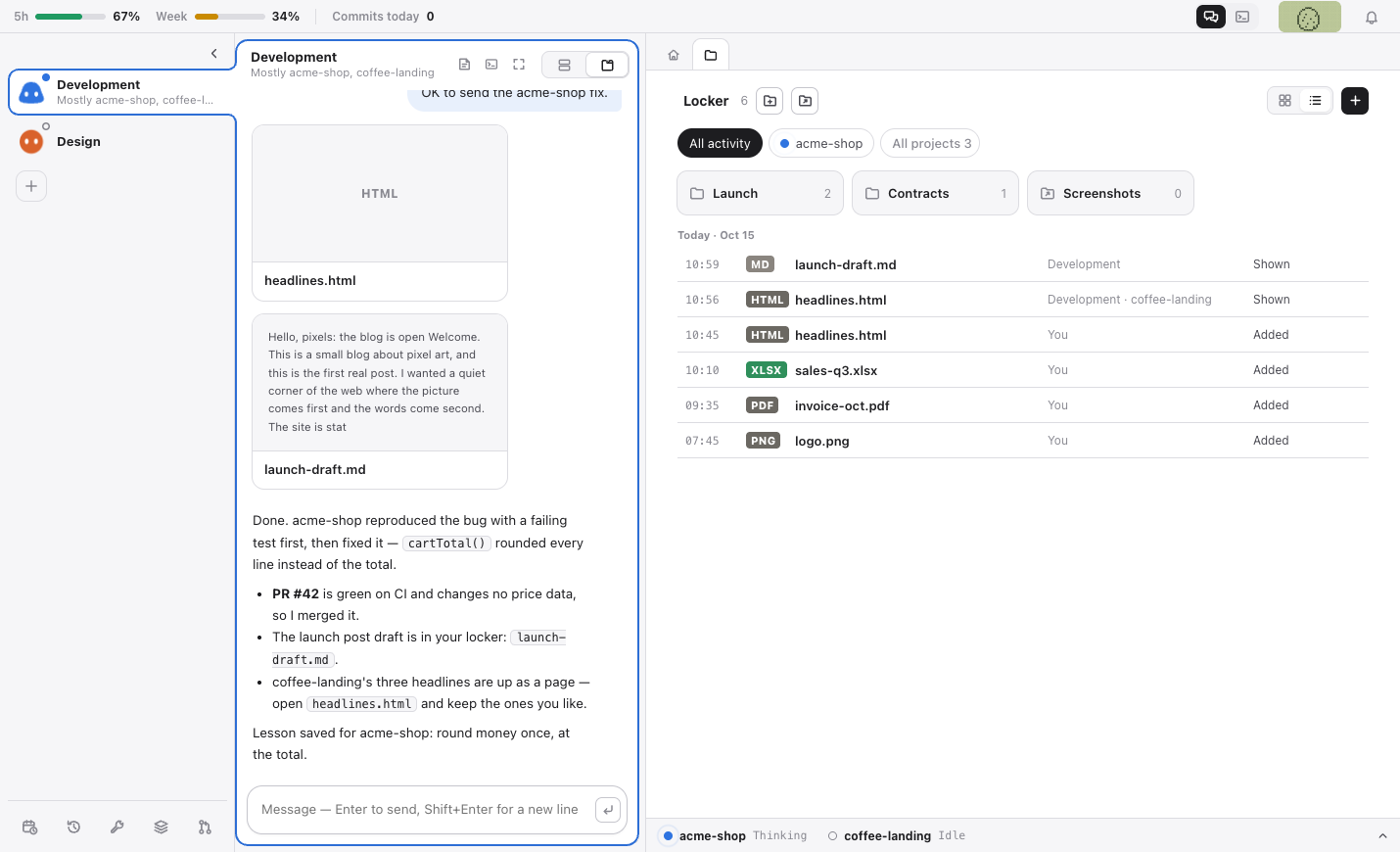Switch to chat mode in top bar
Image resolution: width=1400 pixels, height=852 pixels.
[x=1211, y=17]
